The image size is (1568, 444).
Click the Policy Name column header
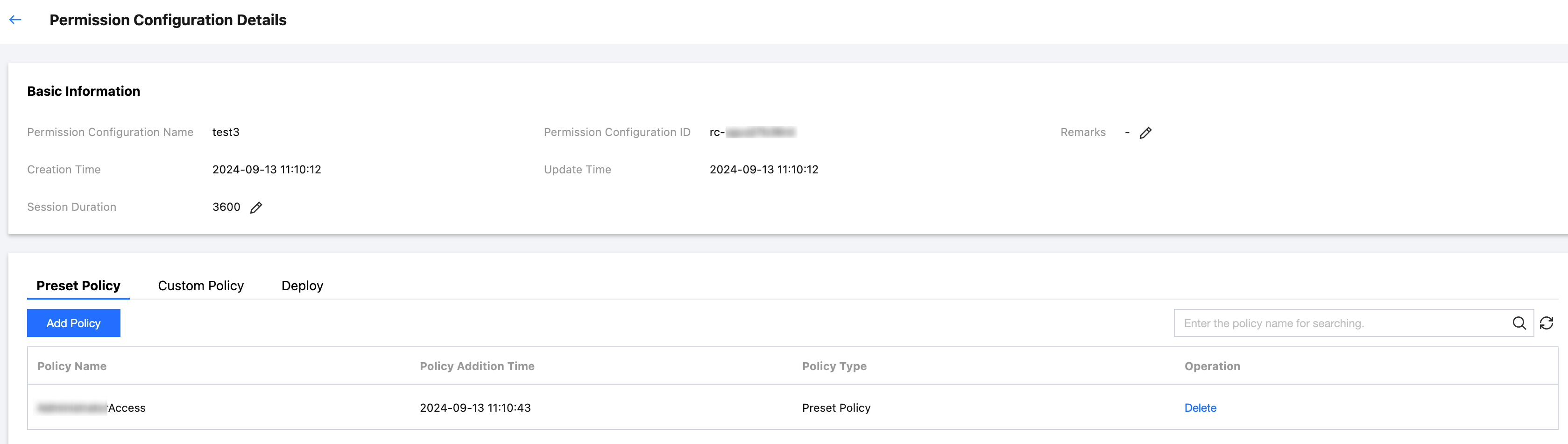click(x=72, y=366)
